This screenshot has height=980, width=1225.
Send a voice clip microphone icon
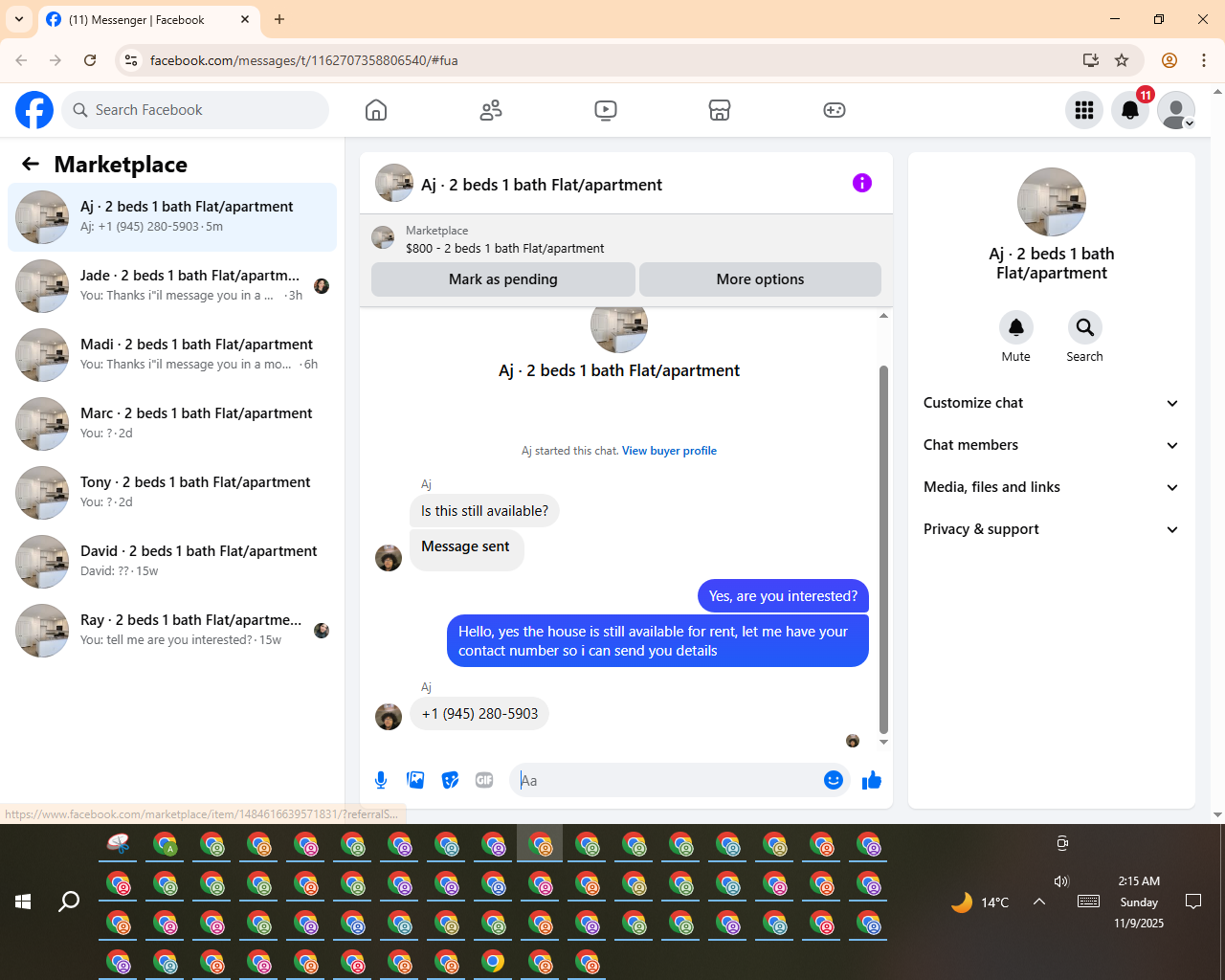[x=381, y=780]
